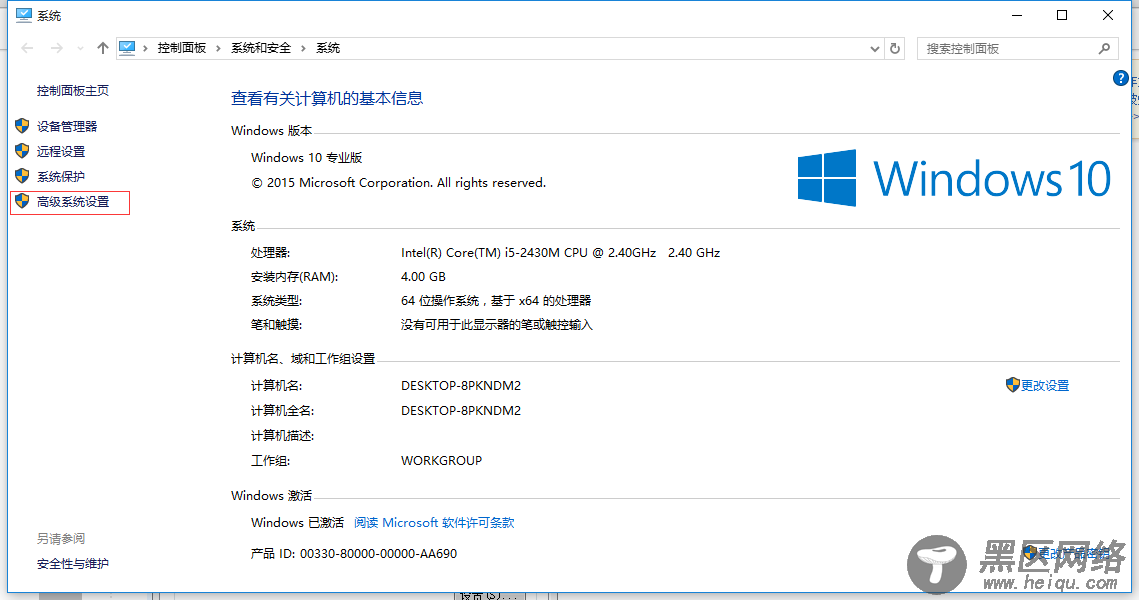The width and height of the screenshot is (1139, 600).
Task: Click the Windows 10 logo image
Action: coord(954,178)
